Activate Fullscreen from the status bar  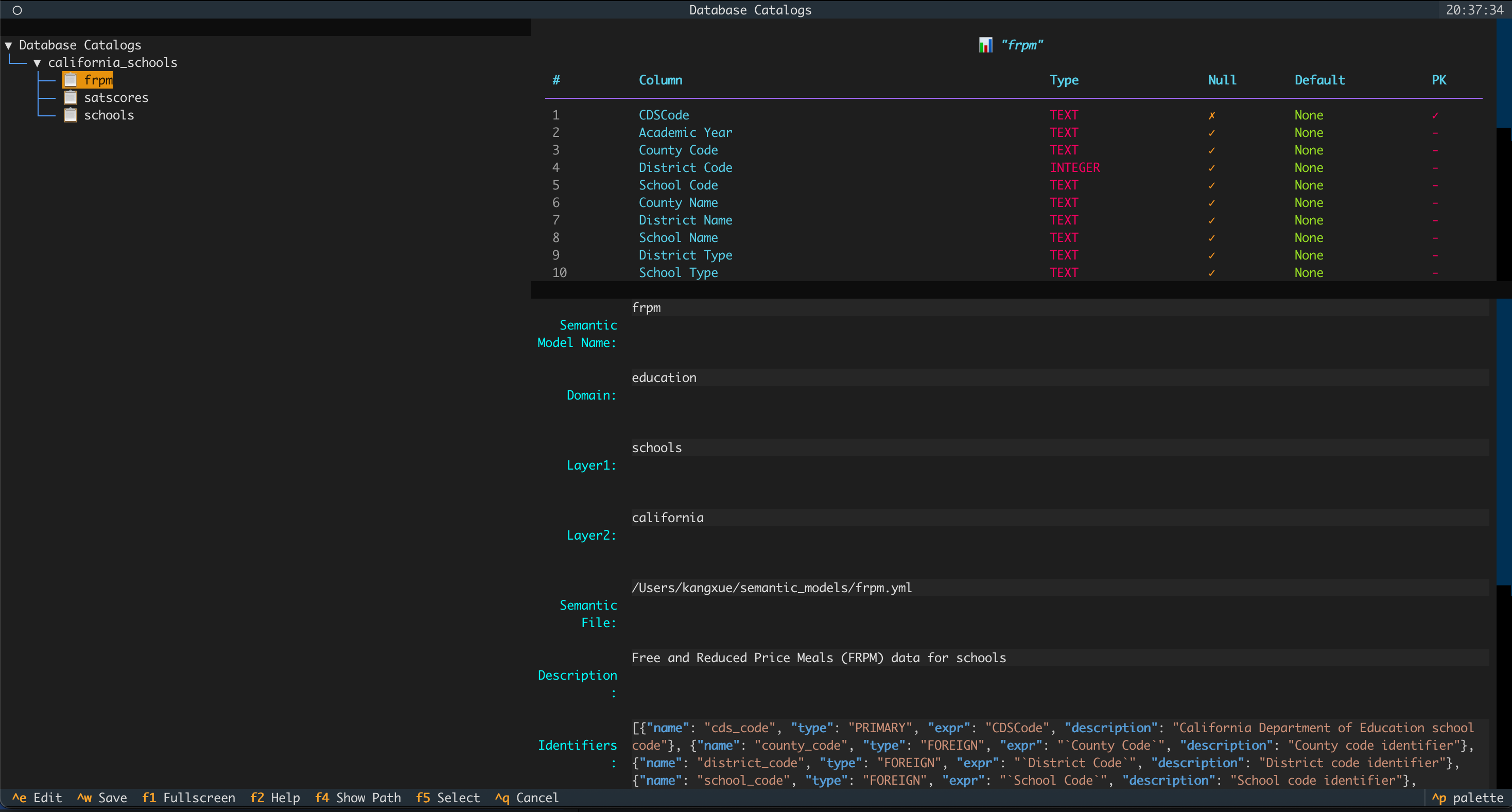(x=189, y=798)
